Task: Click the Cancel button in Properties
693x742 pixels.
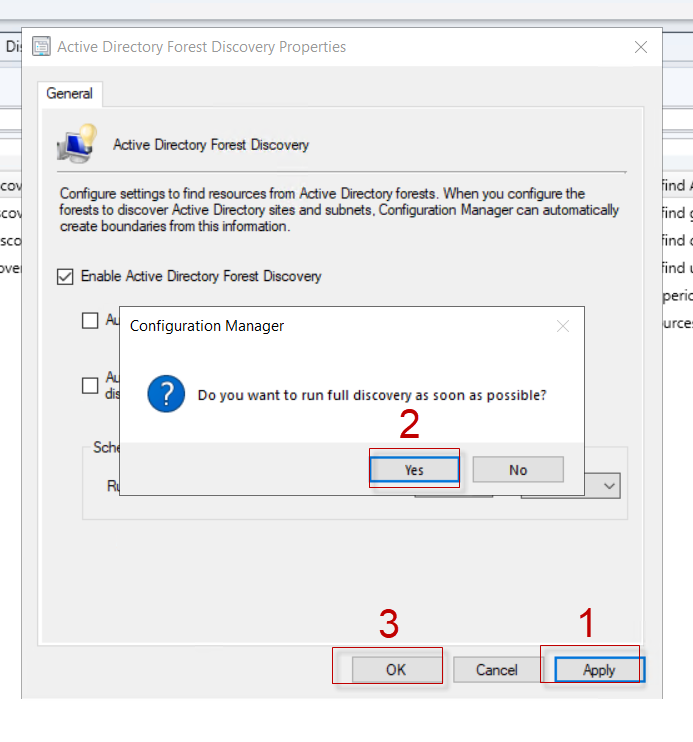Action: 497,670
